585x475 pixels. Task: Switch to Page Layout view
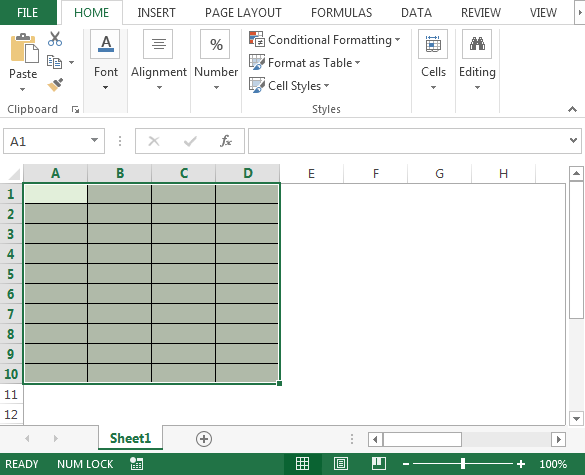(341, 464)
